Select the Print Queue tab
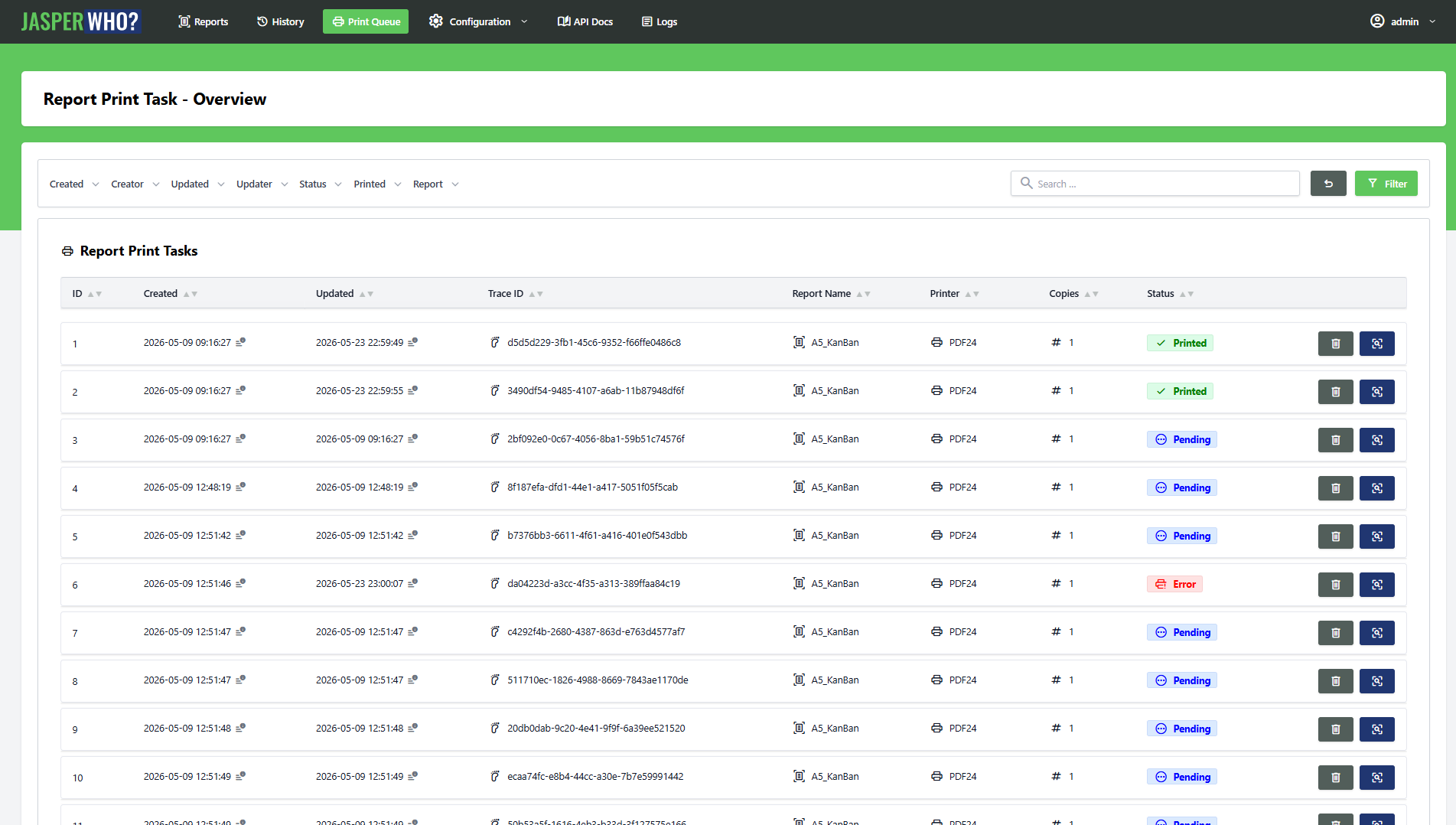 366,21
